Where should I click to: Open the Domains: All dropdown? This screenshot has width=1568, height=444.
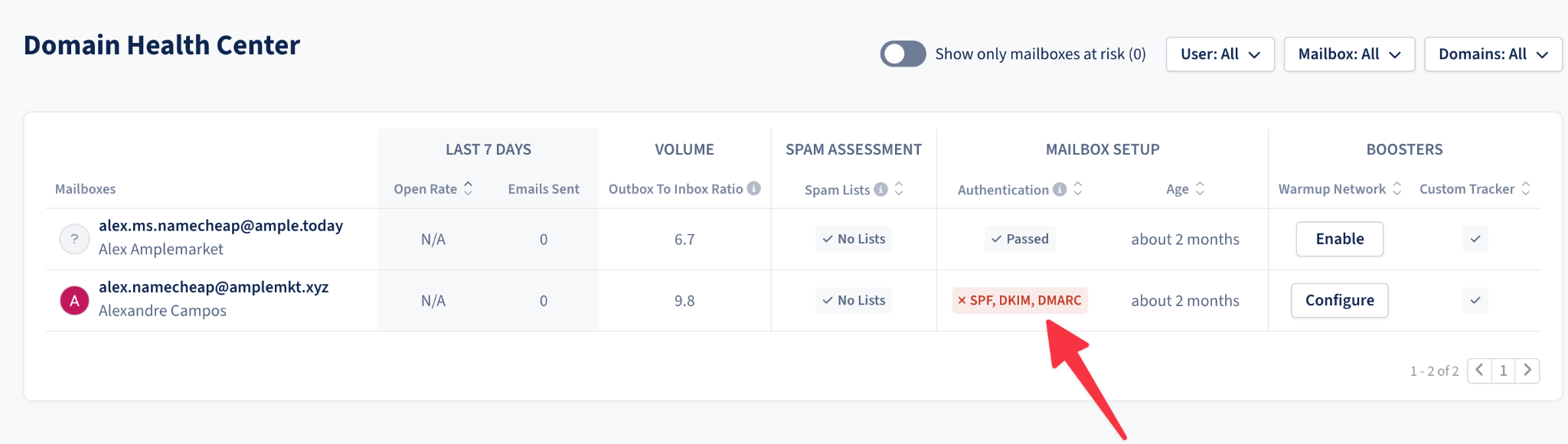click(1493, 54)
